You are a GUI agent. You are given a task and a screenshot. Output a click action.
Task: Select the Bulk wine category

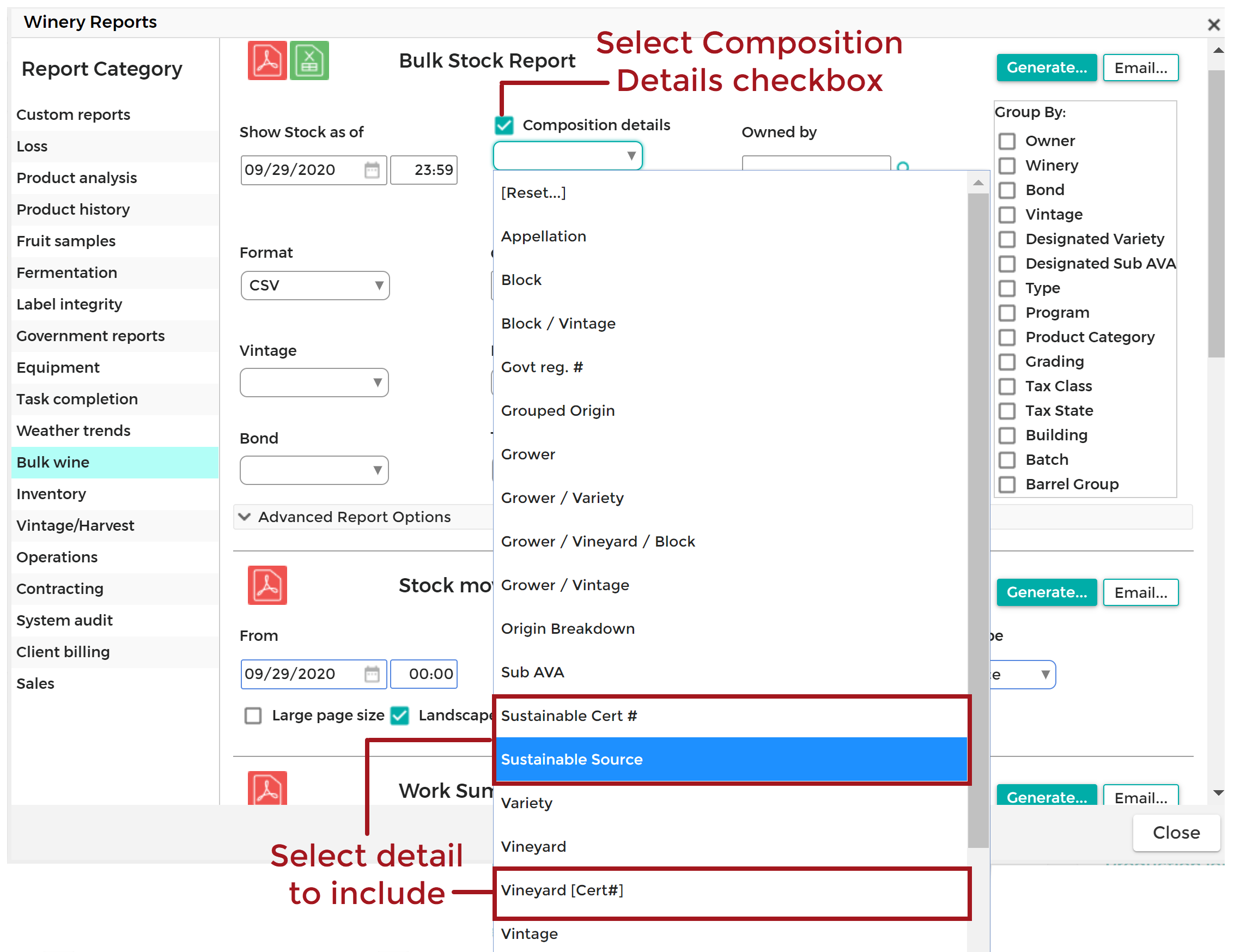point(115,463)
